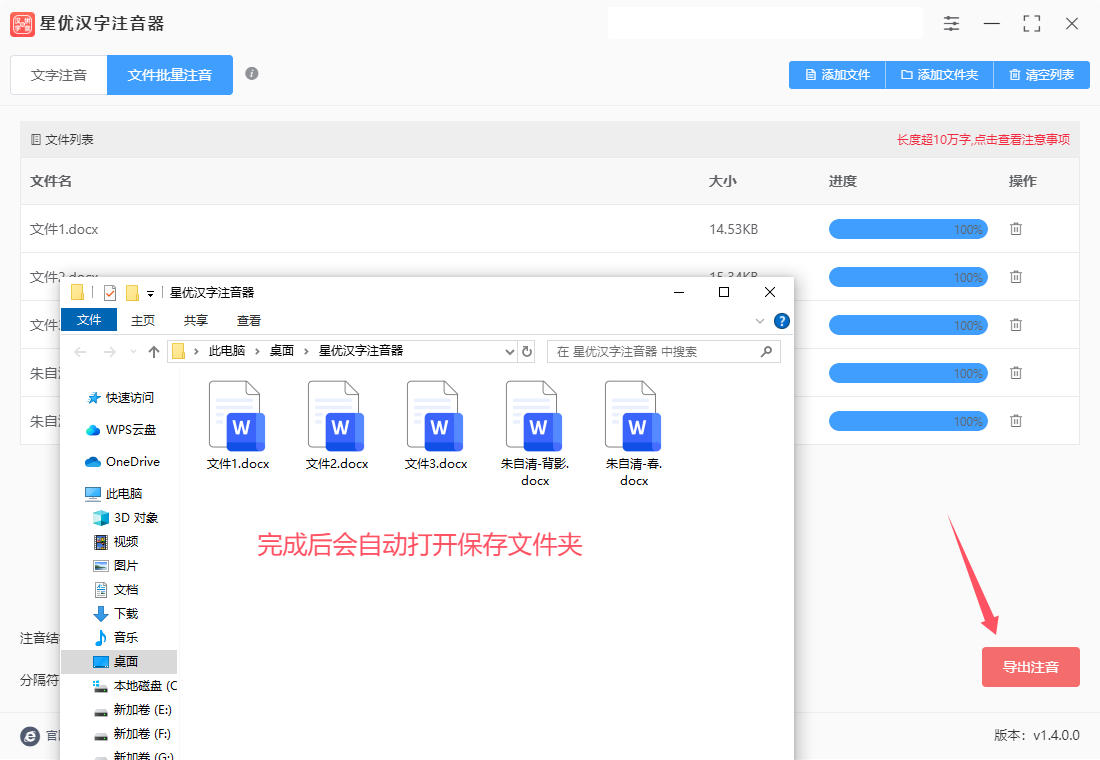Select 新加卷 (E:) drive in sidebar
The image size is (1100, 760).
pos(133,709)
